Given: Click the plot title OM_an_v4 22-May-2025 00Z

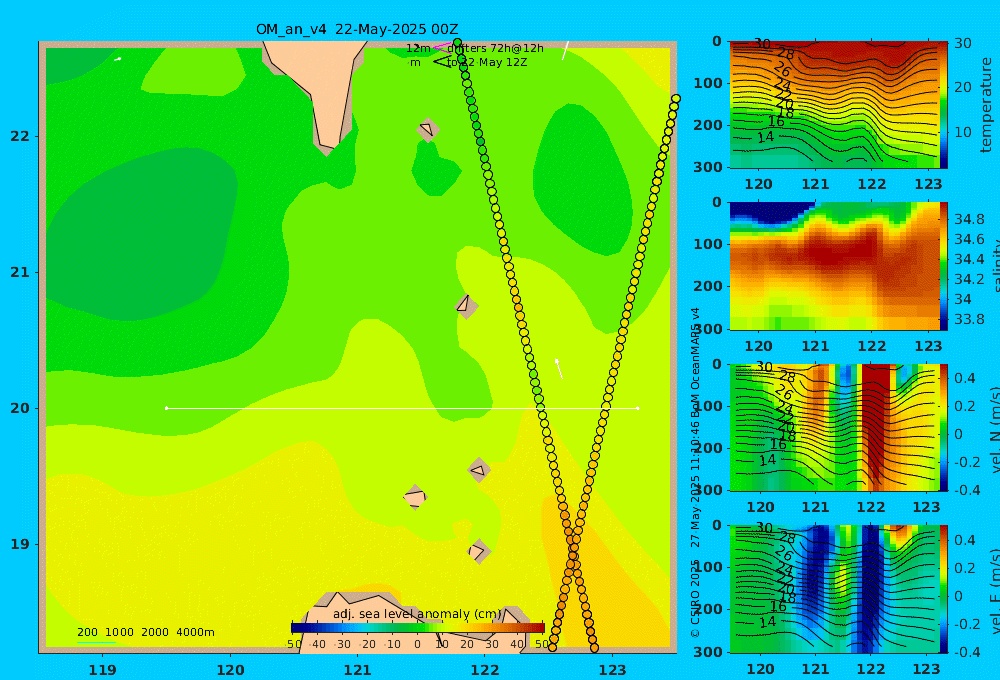Looking at the screenshot, I should (x=357, y=29).
